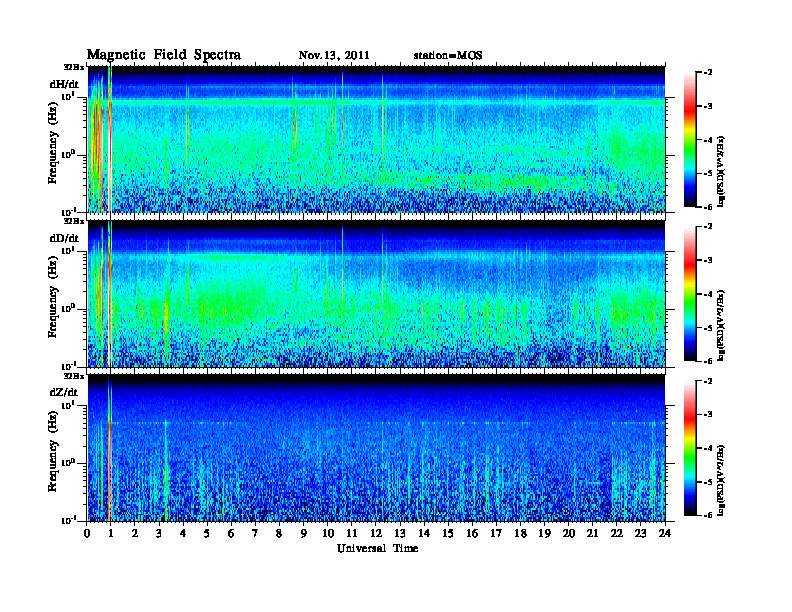
Task: Click the log(PSD) units label beside dZ/dt colorbar
Action: (x=721, y=480)
